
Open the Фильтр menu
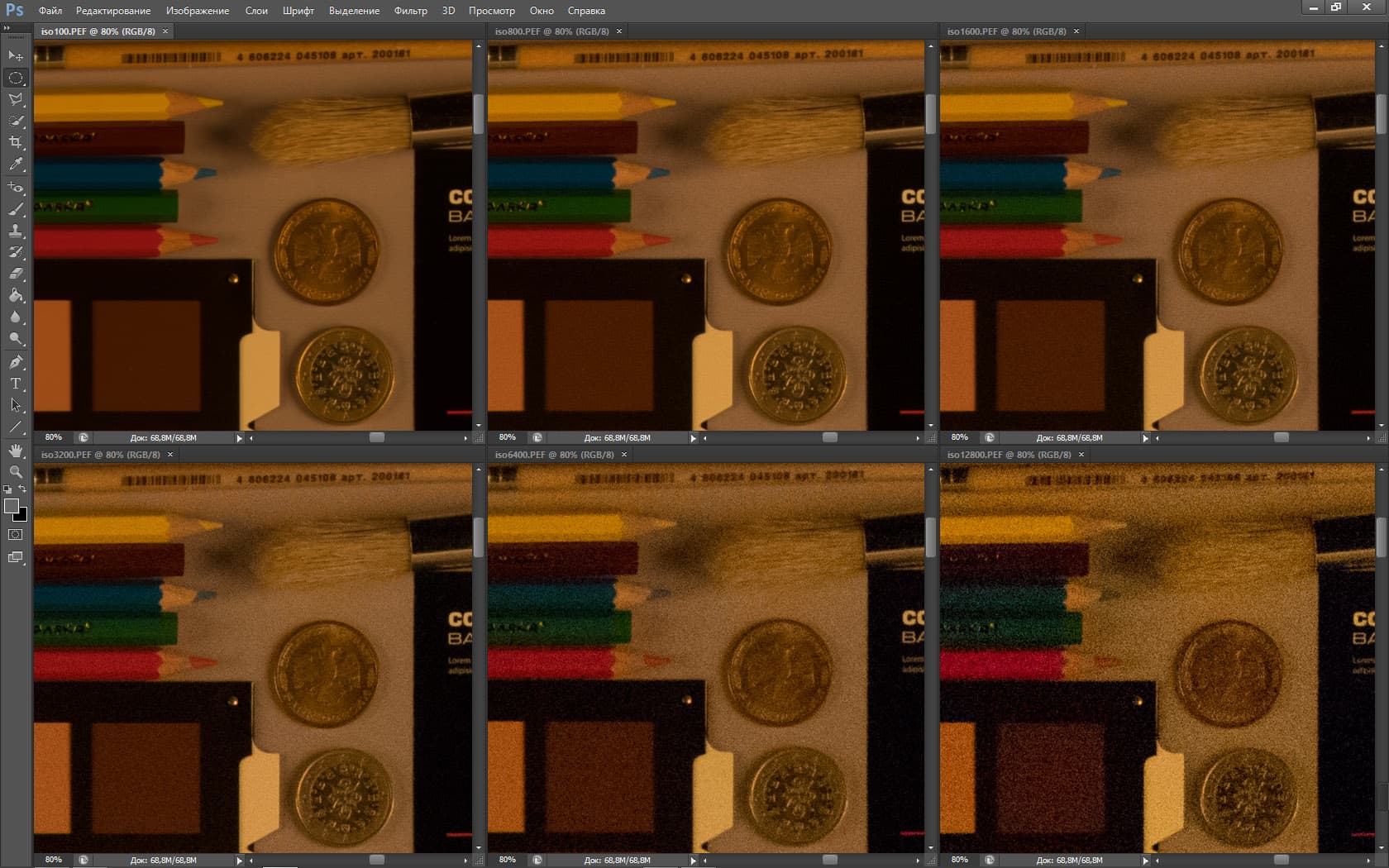pos(411,11)
